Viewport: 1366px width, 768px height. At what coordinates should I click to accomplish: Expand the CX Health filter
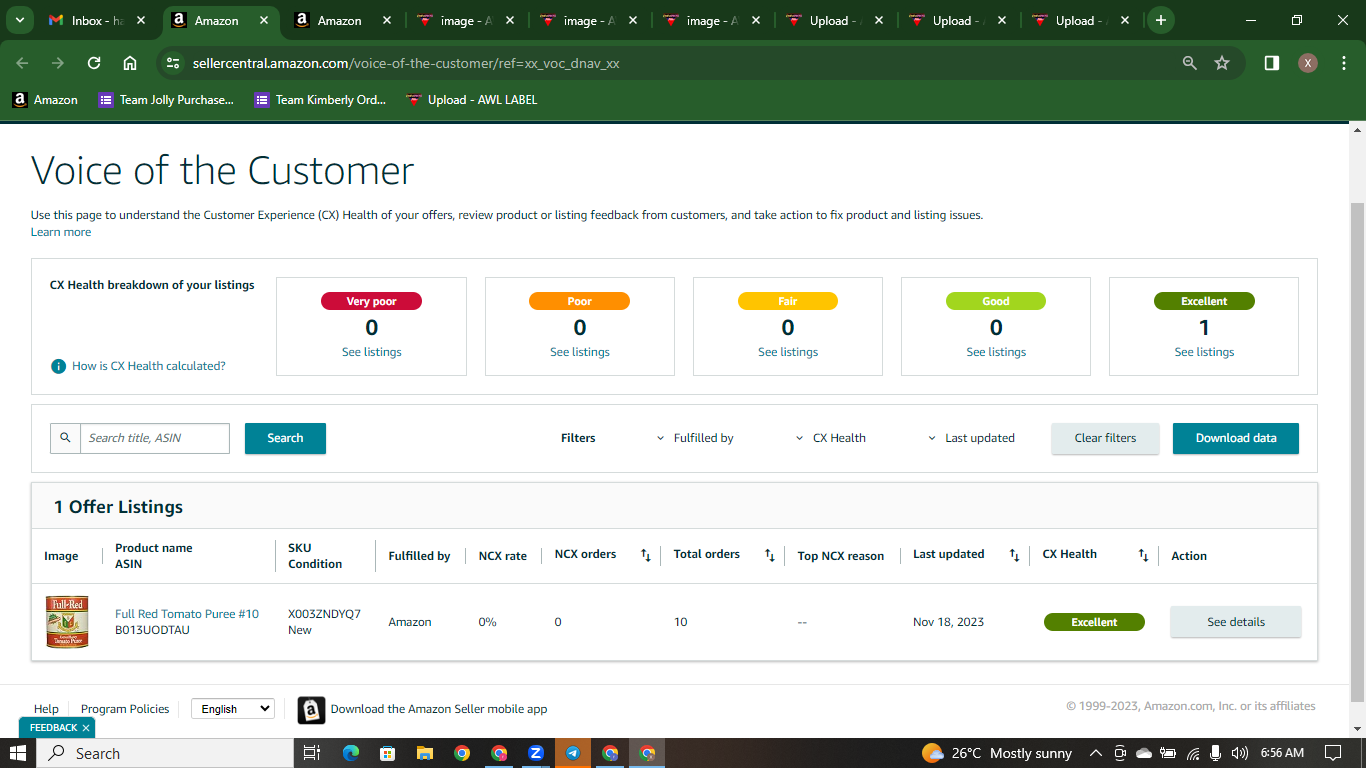(830, 438)
